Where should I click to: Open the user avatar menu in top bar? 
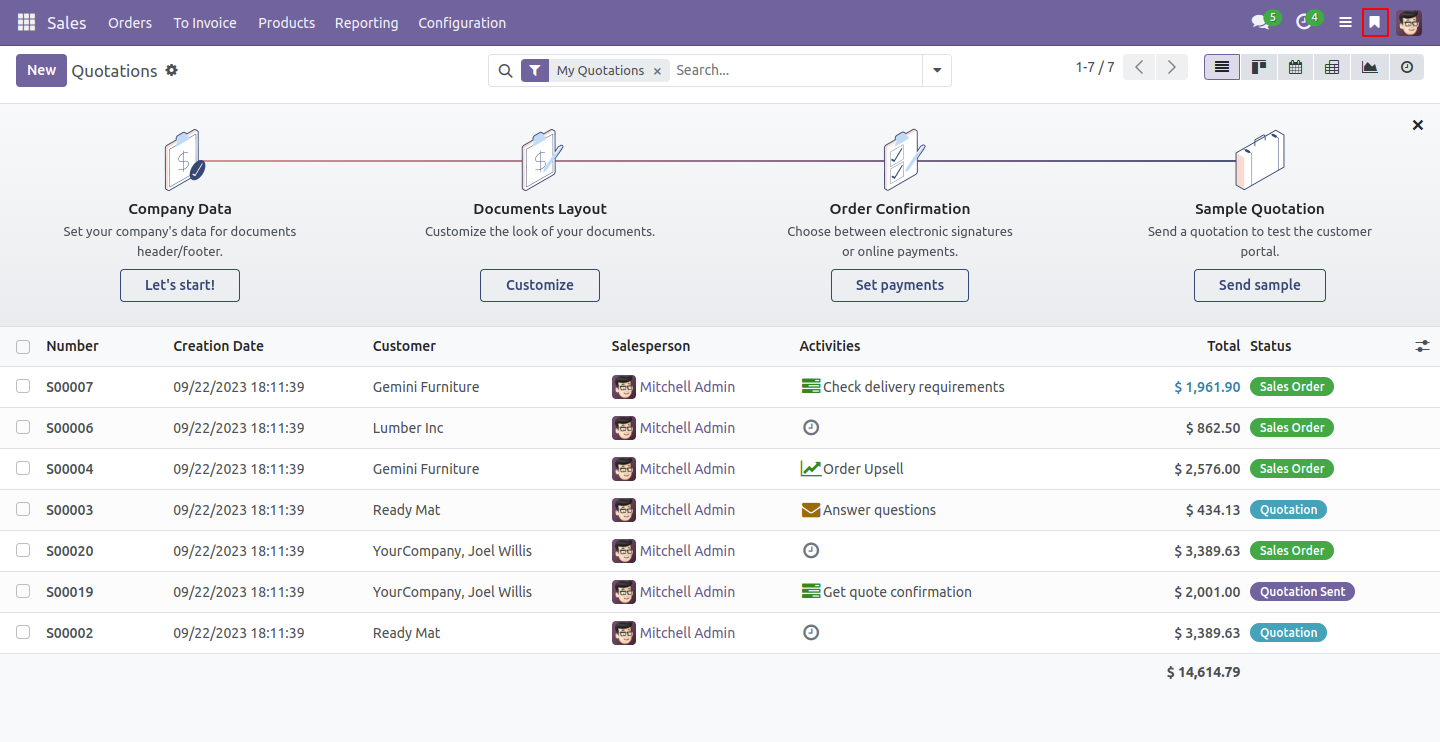[x=1409, y=22]
